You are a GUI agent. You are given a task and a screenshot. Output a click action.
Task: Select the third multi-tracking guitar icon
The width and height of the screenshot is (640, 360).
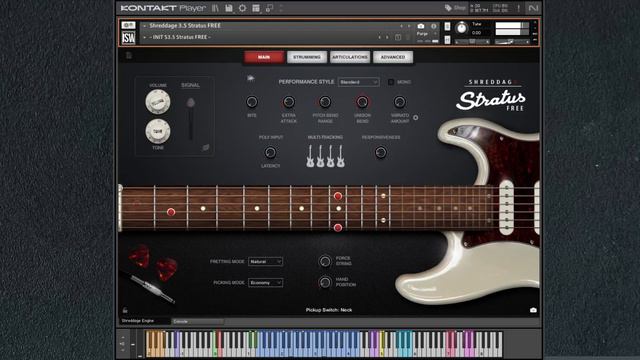point(331,156)
